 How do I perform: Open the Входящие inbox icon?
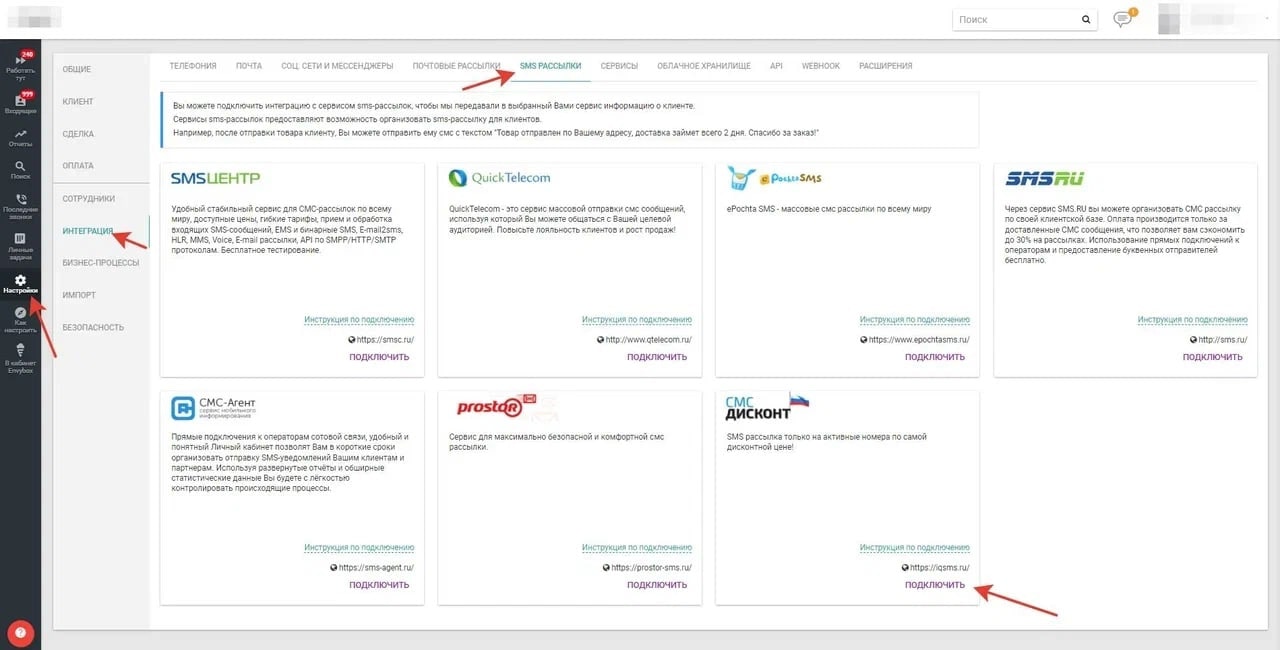[20, 103]
